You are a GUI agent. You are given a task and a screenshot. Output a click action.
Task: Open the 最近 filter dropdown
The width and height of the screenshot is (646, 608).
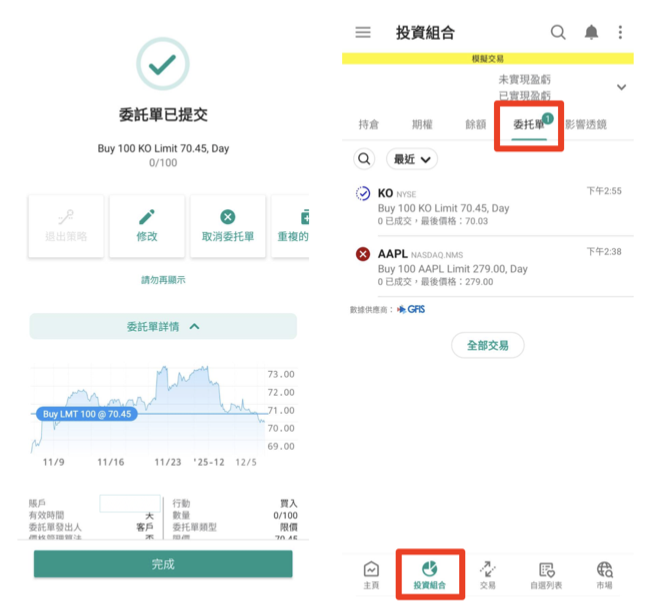[x=412, y=159]
